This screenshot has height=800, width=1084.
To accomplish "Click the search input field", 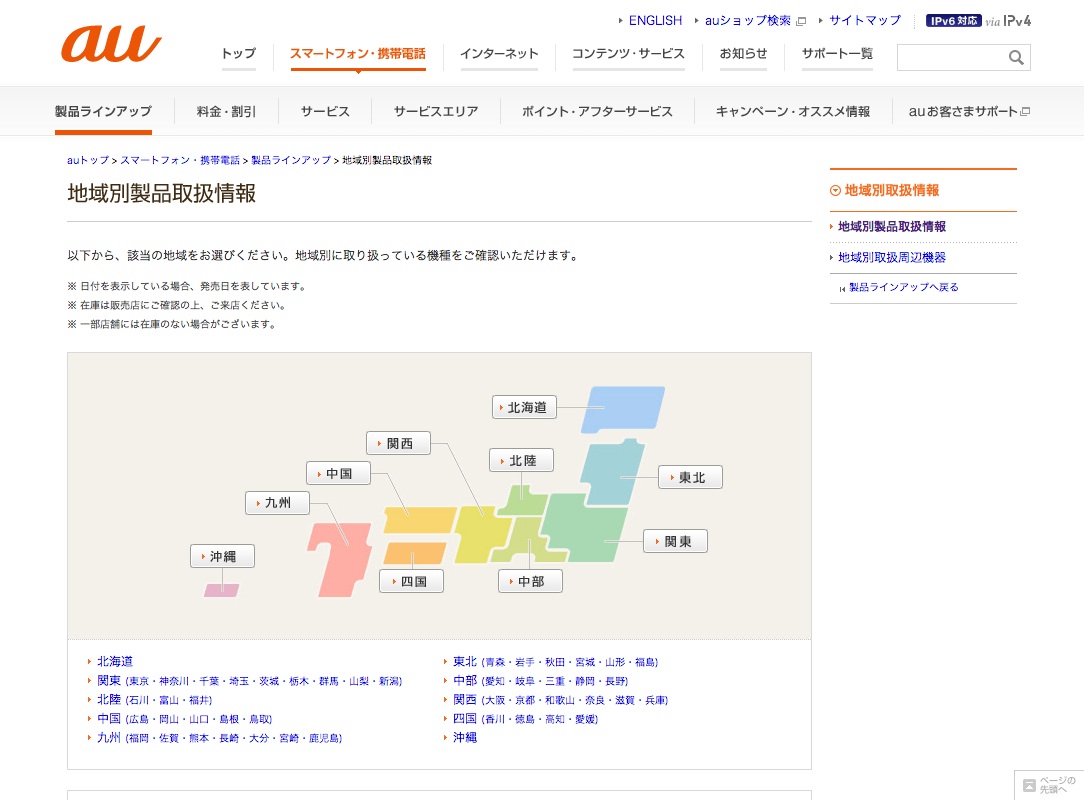I will click(950, 58).
